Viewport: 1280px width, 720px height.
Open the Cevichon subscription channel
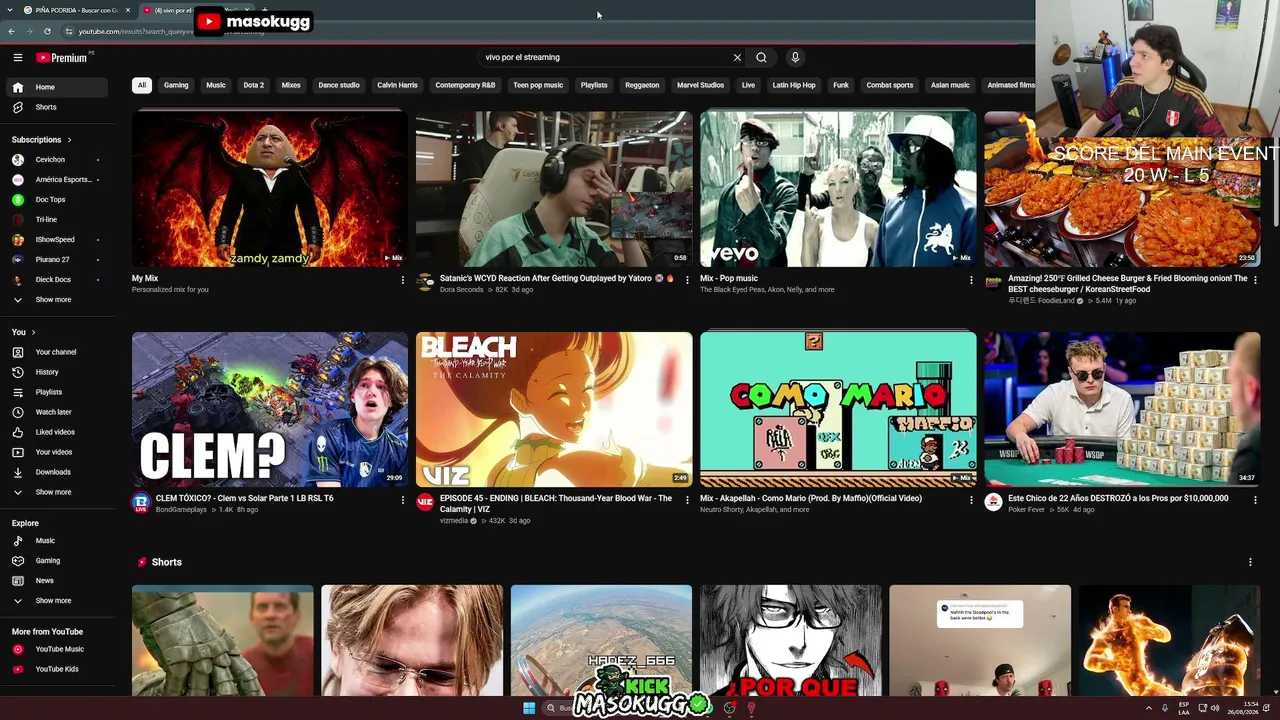(56, 160)
